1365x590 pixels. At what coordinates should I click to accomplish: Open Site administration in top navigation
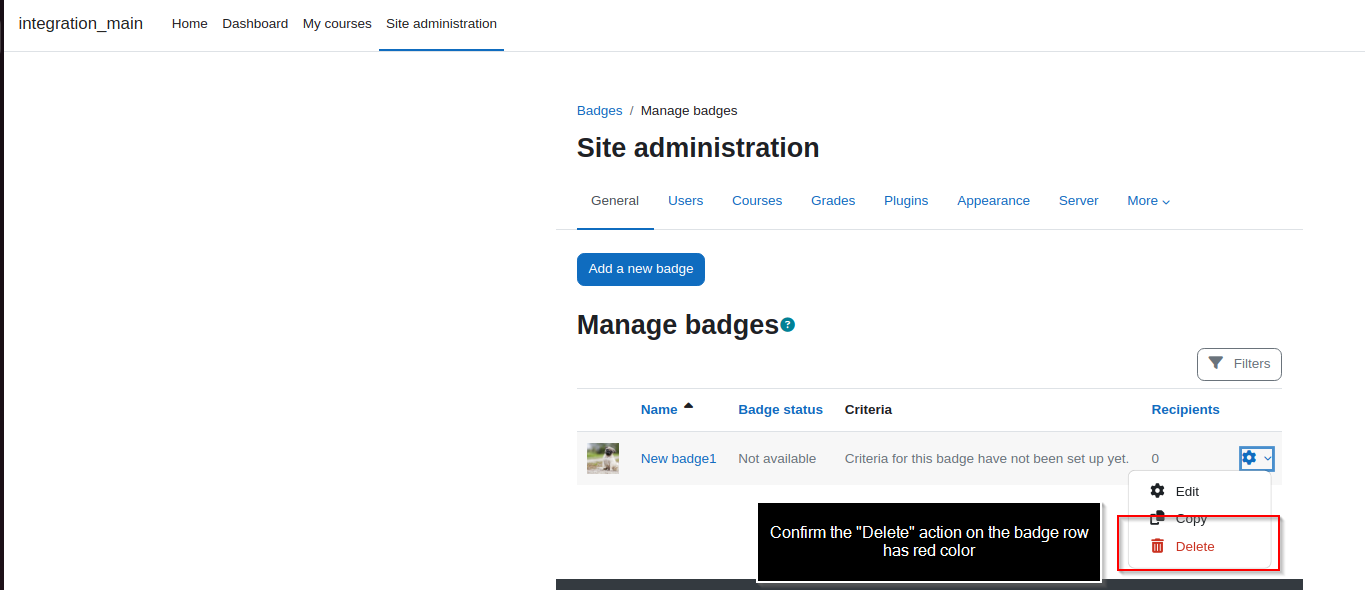tap(441, 24)
